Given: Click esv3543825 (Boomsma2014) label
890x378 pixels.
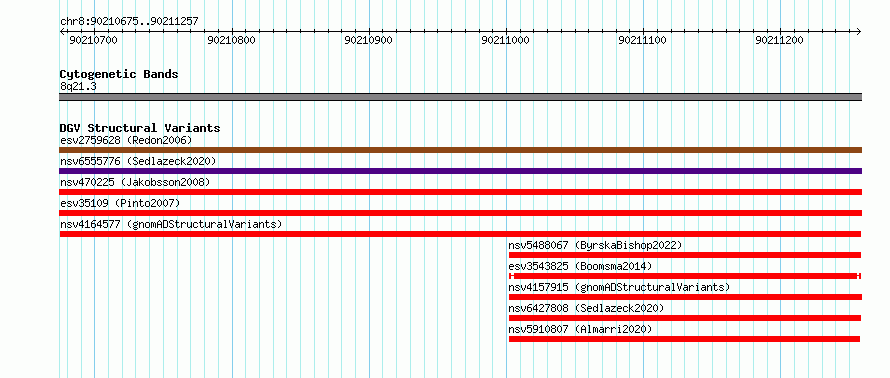Looking at the screenshot, I should 580,266.
